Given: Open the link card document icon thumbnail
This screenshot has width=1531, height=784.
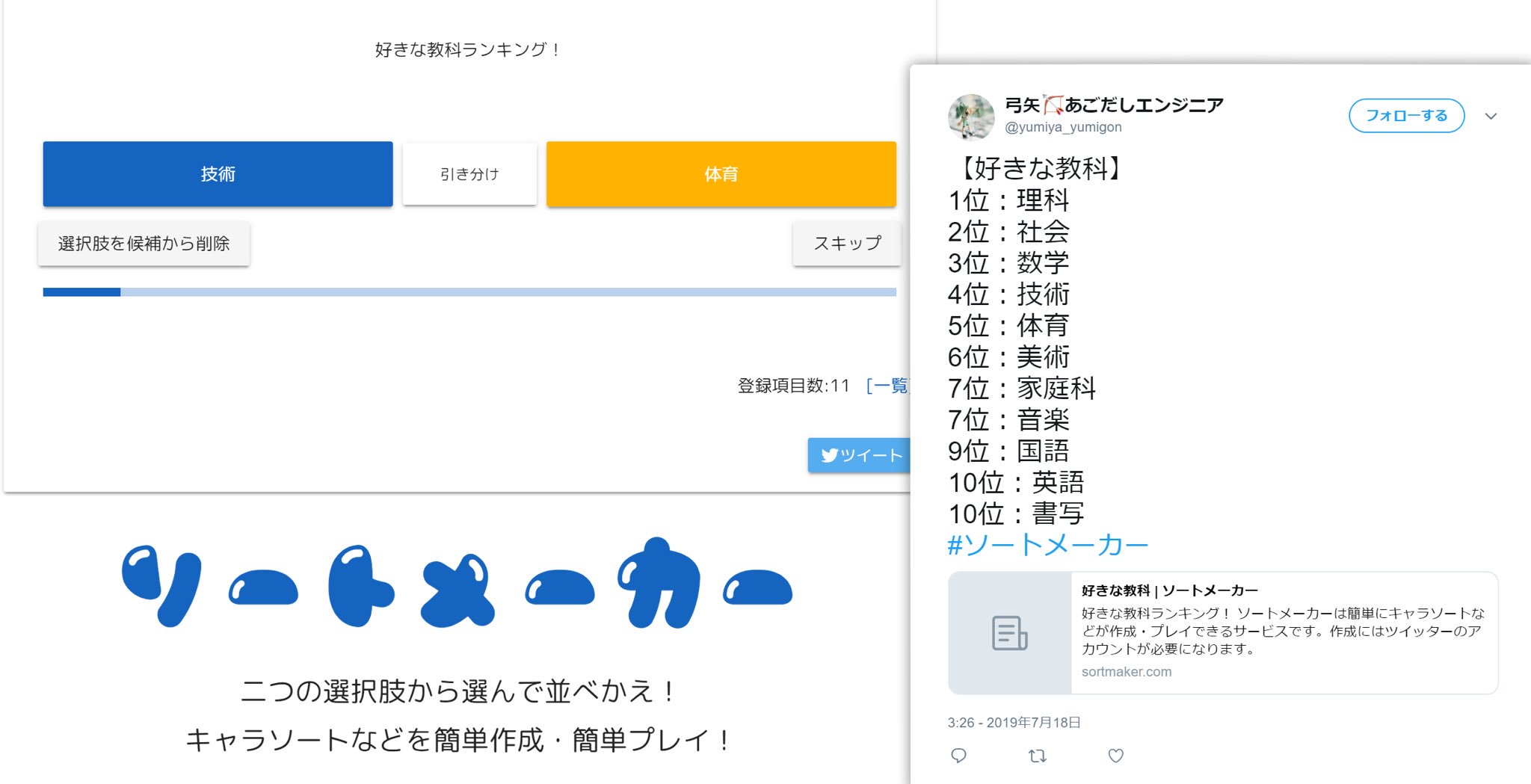Looking at the screenshot, I should coord(1010,633).
